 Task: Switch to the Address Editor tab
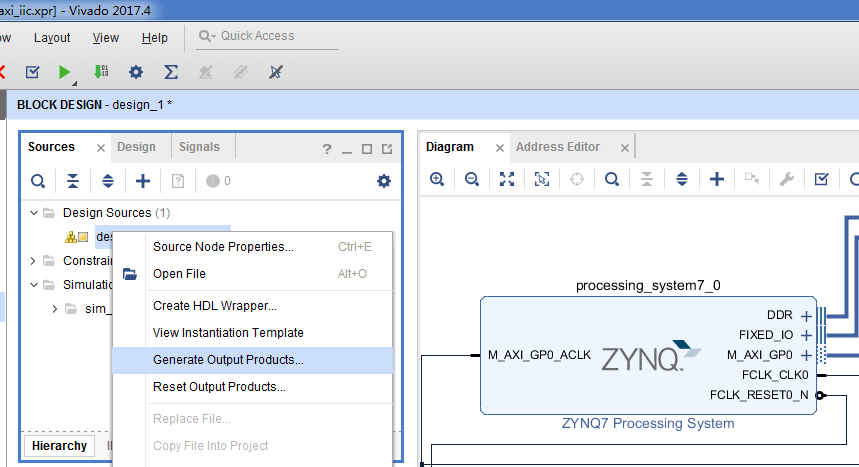558,147
